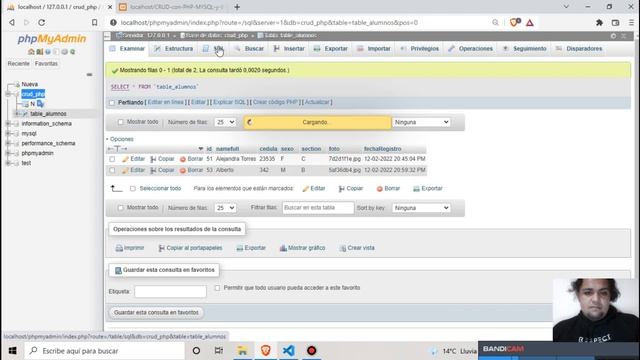The image size is (640, 360).
Task: Expand the mysql database node
Action: [8, 133]
